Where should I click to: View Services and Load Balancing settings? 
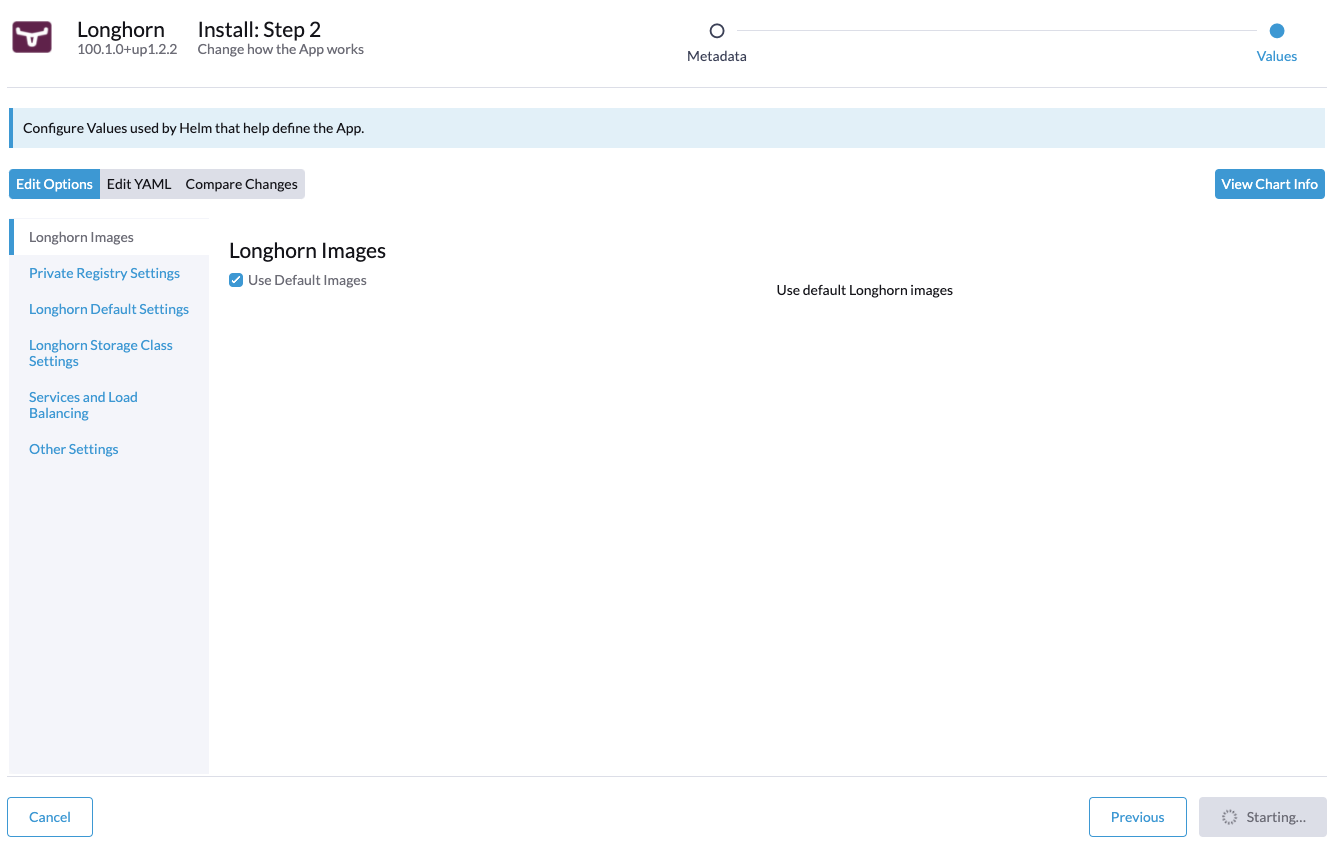(x=83, y=404)
